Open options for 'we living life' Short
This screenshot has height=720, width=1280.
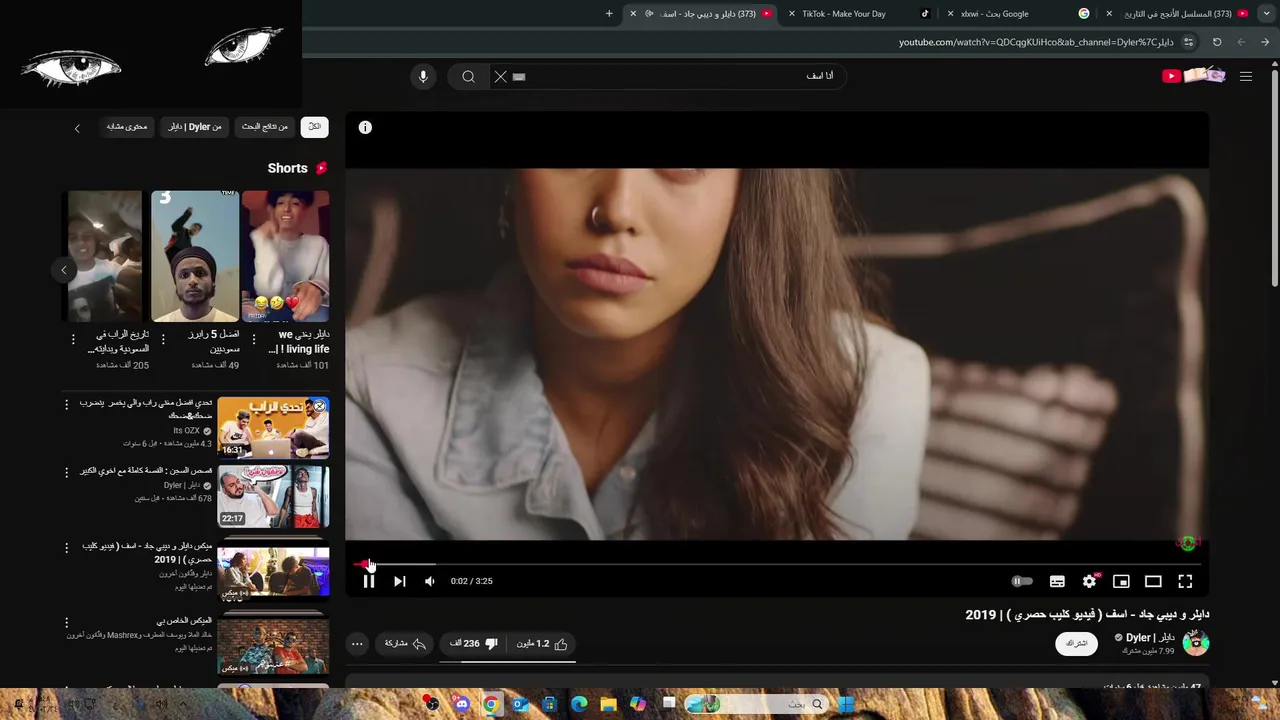pyautogui.click(x=253, y=340)
